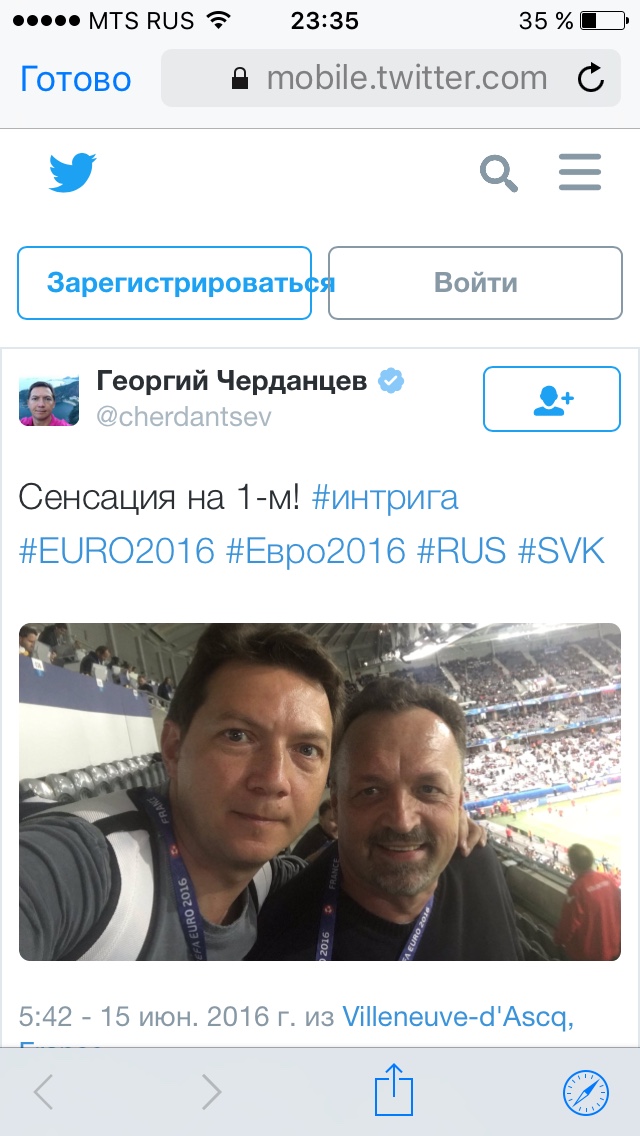This screenshot has width=640, height=1136.
Task: Open Twitter search with magnifier icon
Action: (x=499, y=172)
